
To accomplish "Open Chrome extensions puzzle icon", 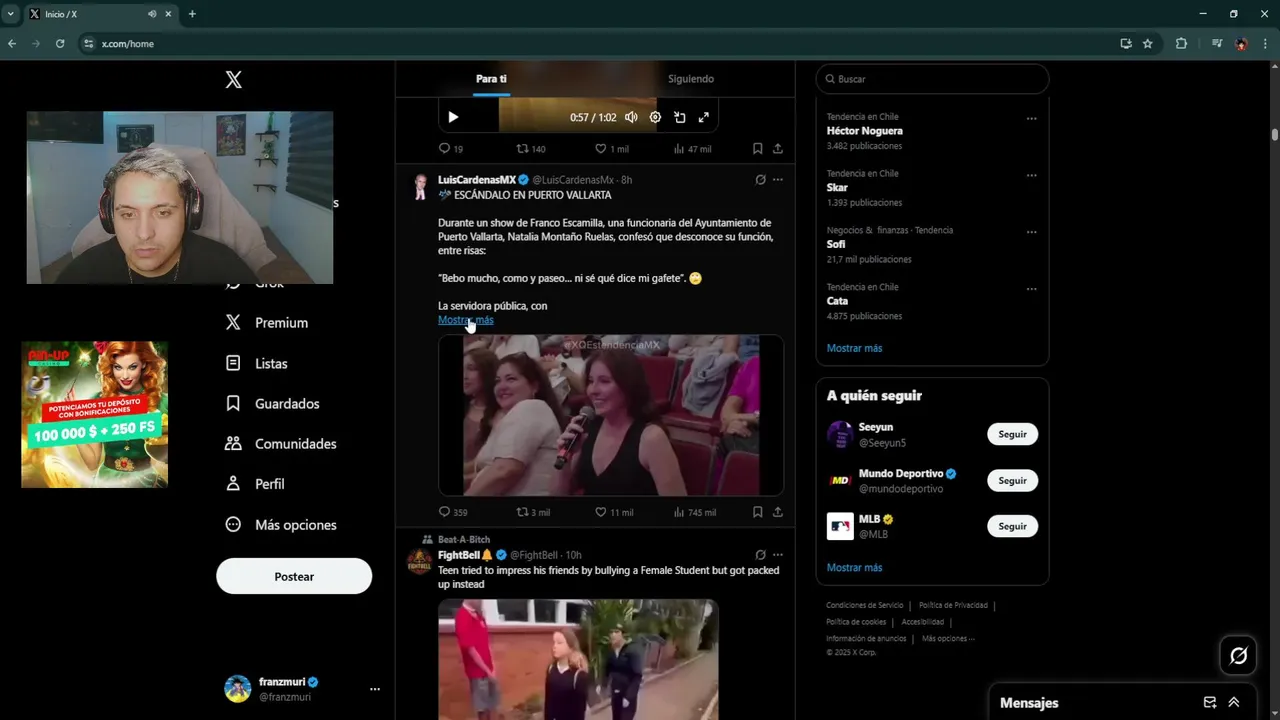I will (x=1181, y=44).
